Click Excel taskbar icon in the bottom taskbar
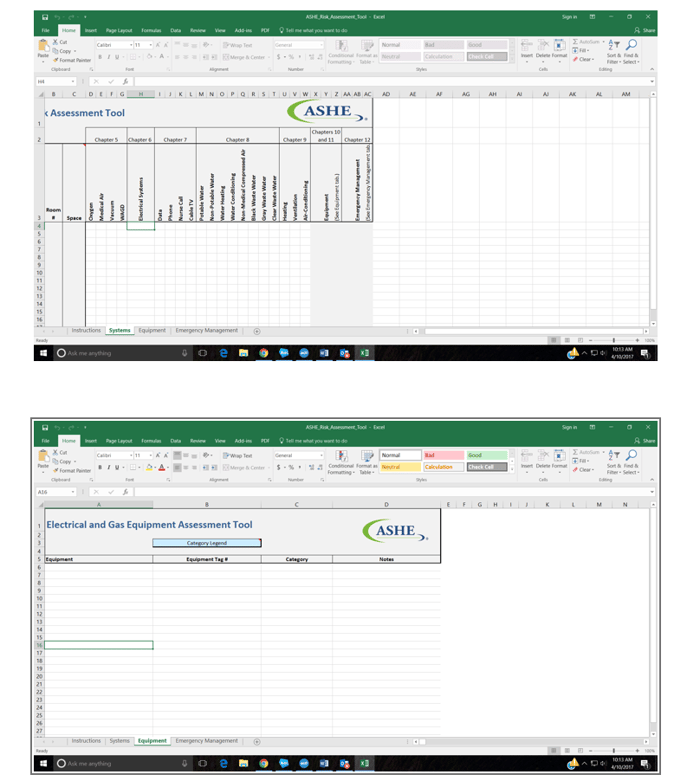700x781 pixels. 364,764
